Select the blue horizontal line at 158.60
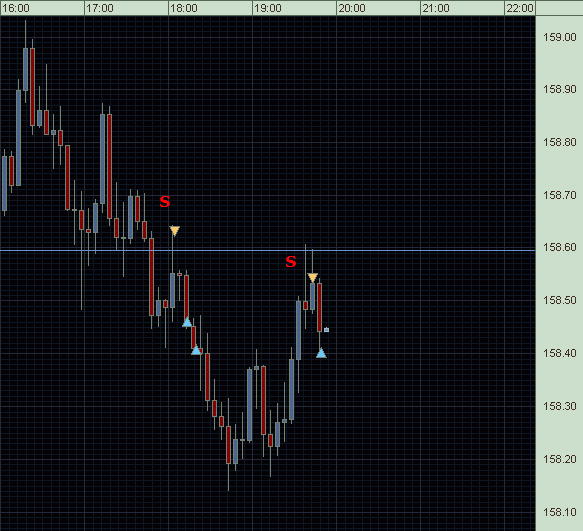 [268, 250]
